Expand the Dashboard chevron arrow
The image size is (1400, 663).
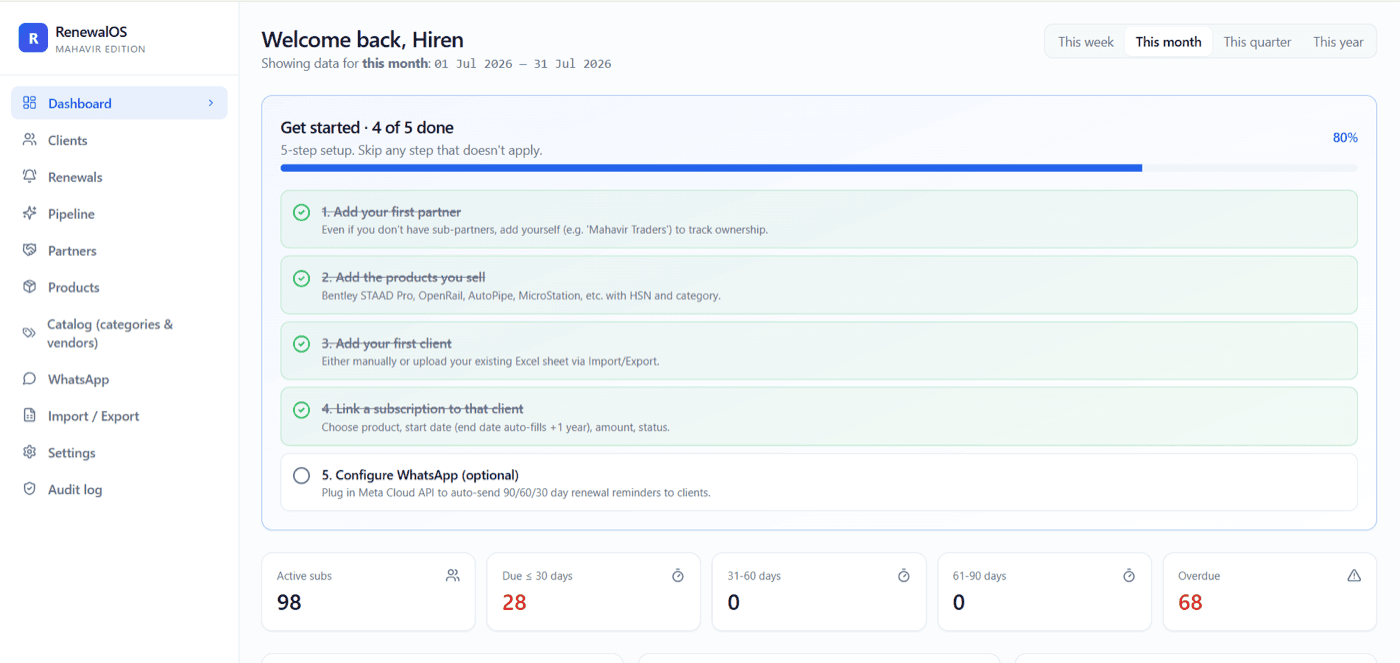(x=211, y=103)
